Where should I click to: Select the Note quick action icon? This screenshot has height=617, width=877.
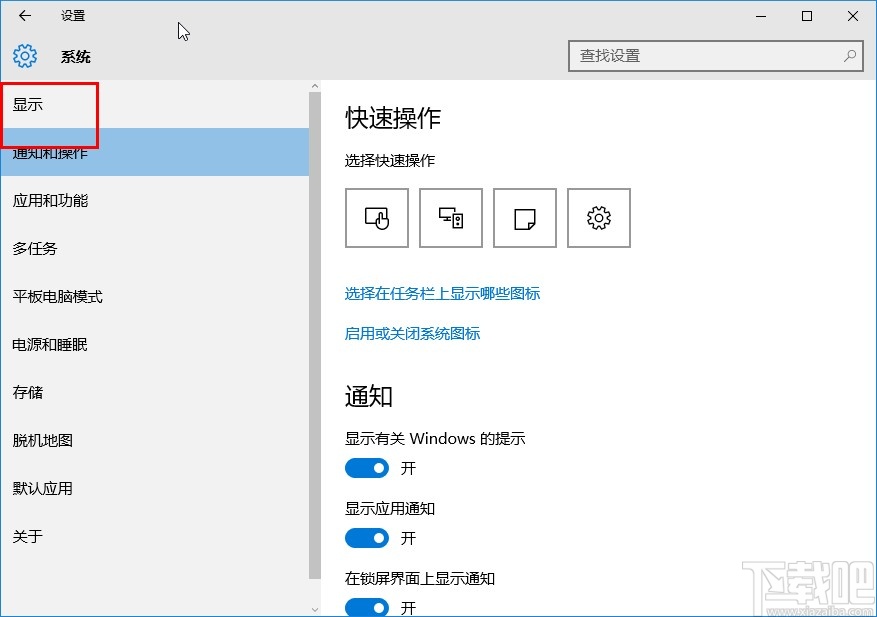tap(524, 217)
